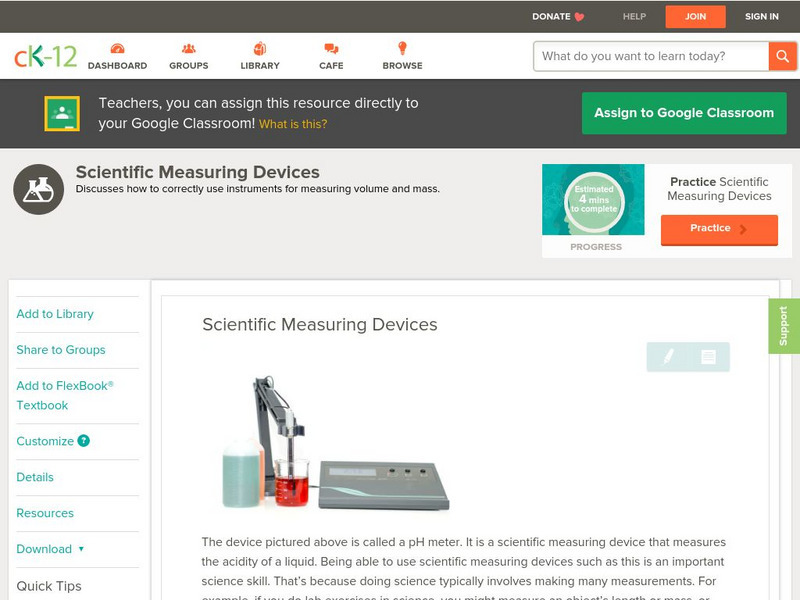
Task: Start the orange Practice button
Action: [x=718, y=229]
